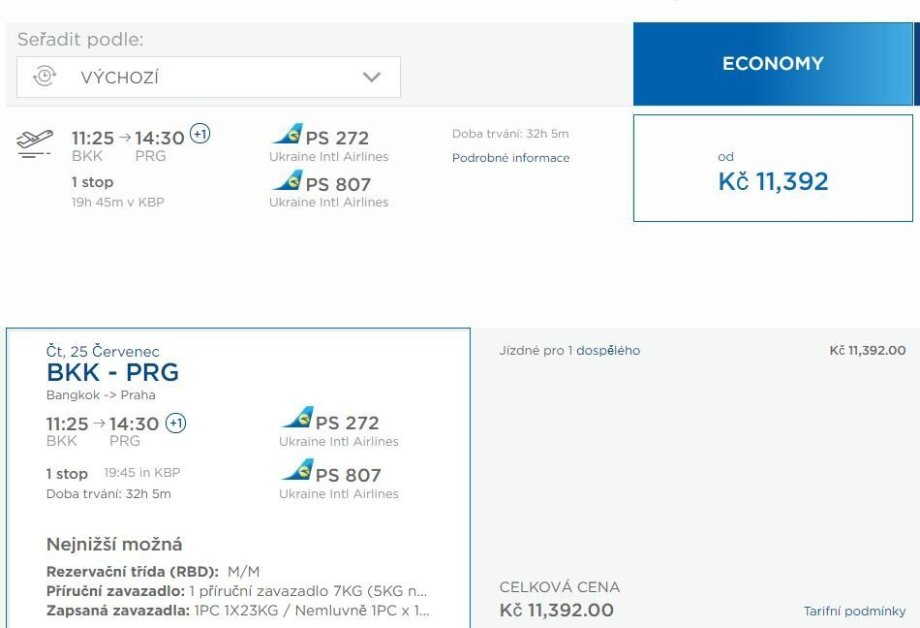Click the BKK - PRG route heading

[x=113, y=373]
